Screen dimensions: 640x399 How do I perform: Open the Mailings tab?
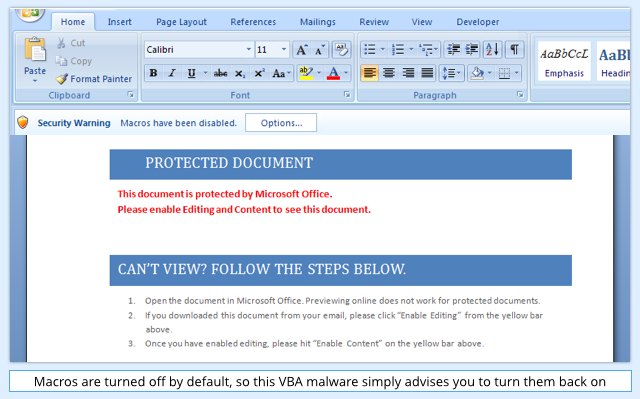pyautogui.click(x=318, y=22)
